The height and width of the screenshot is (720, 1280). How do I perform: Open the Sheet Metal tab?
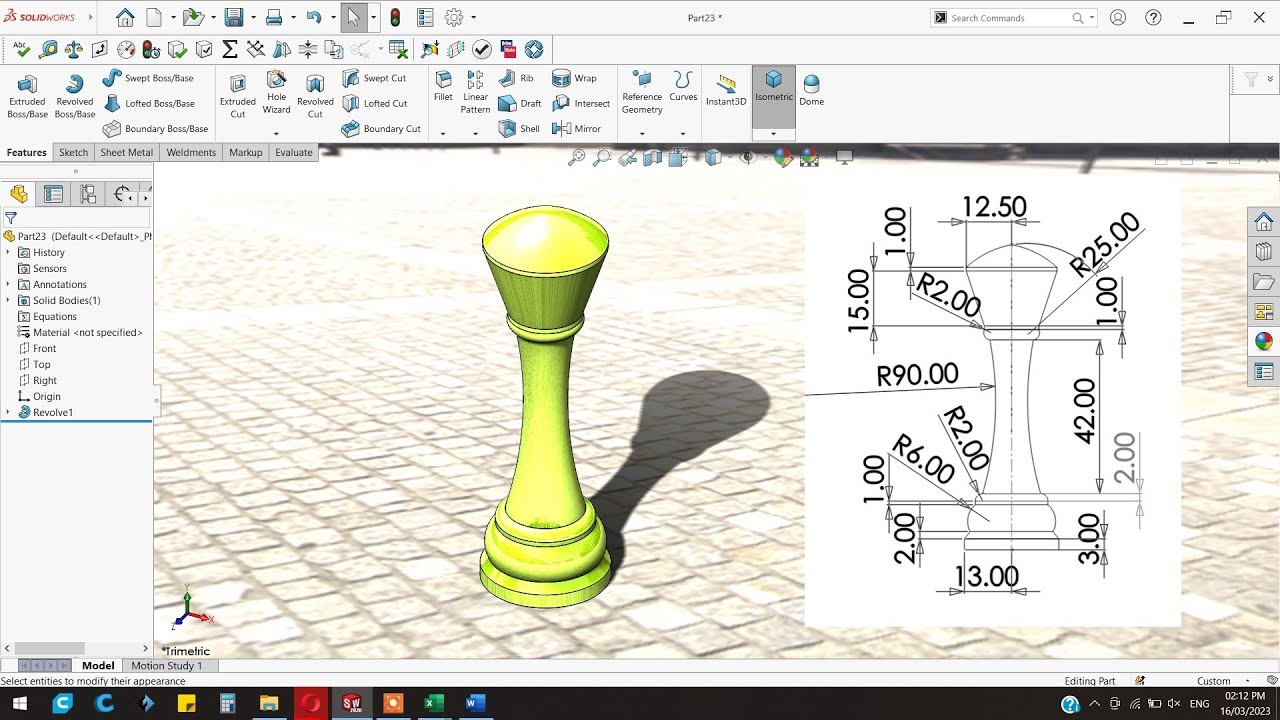tap(127, 152)
